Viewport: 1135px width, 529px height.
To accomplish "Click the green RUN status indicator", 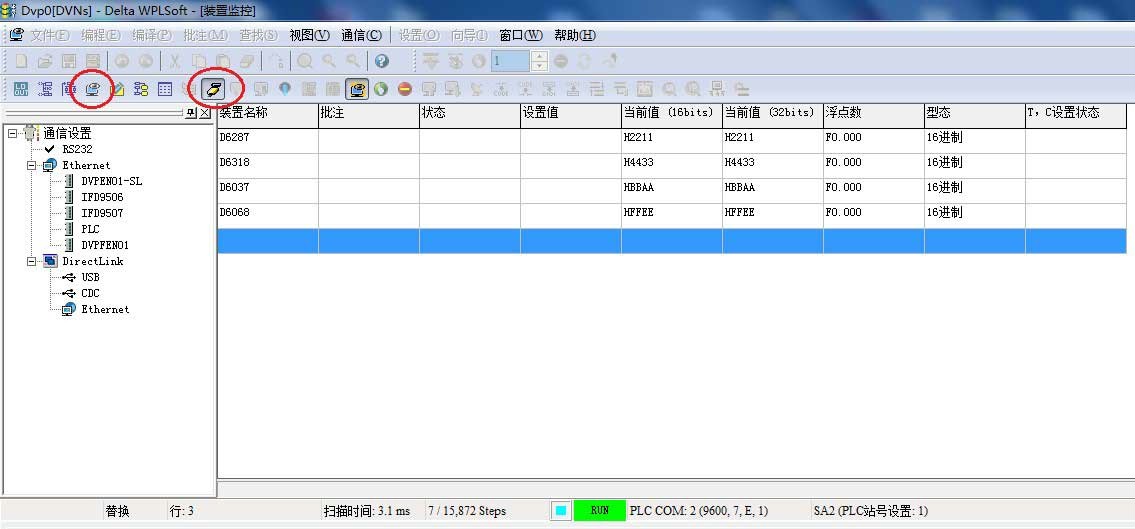I will pos(599,510).
